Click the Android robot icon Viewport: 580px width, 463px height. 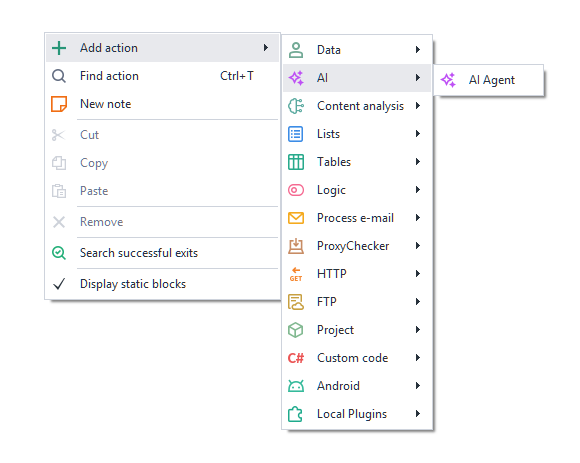296,386
